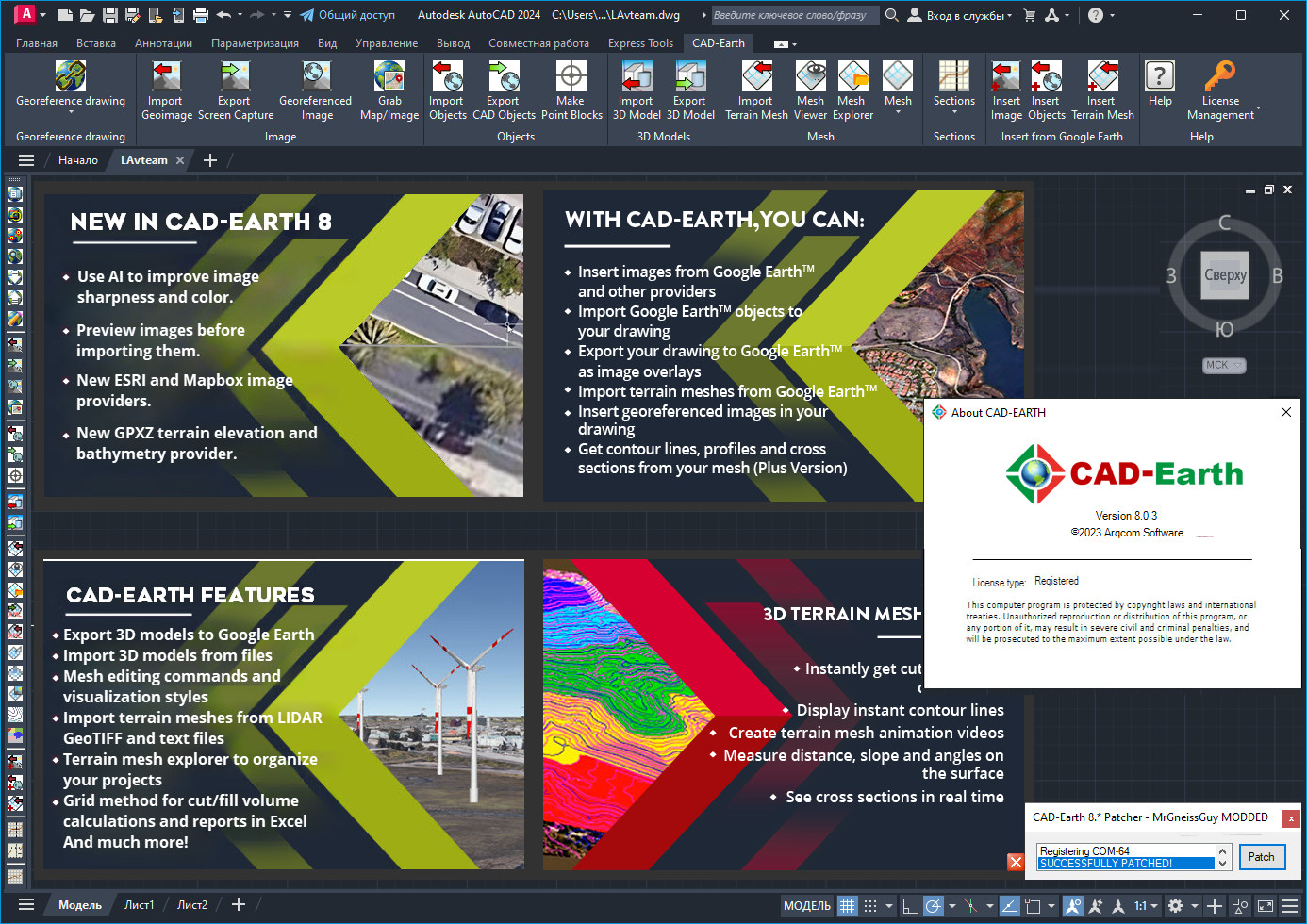Toggle ortho mode
Viewport: 1307px width, 924px height.
point(910,905)
